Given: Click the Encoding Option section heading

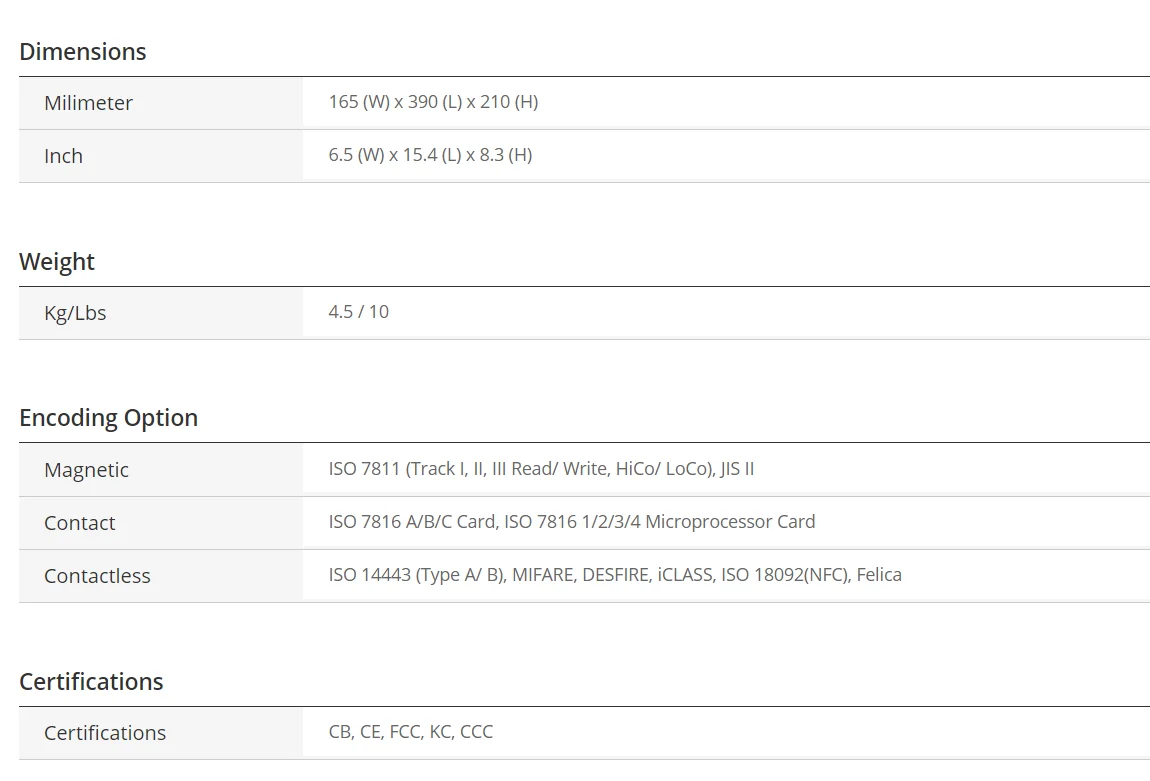Looking at the screenshot, I should pos(108,418).
